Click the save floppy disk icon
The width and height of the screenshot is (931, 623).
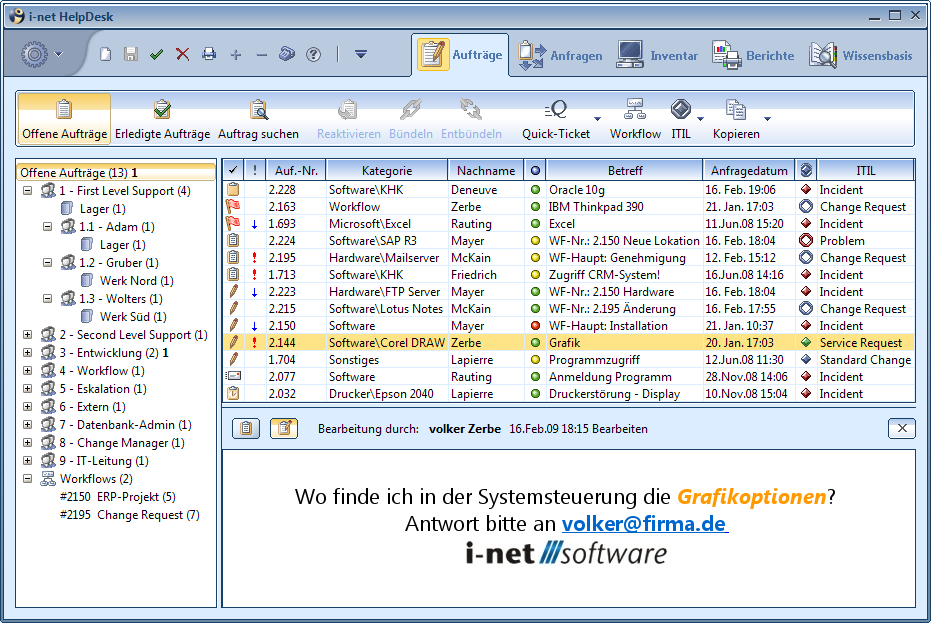[131, 55]
